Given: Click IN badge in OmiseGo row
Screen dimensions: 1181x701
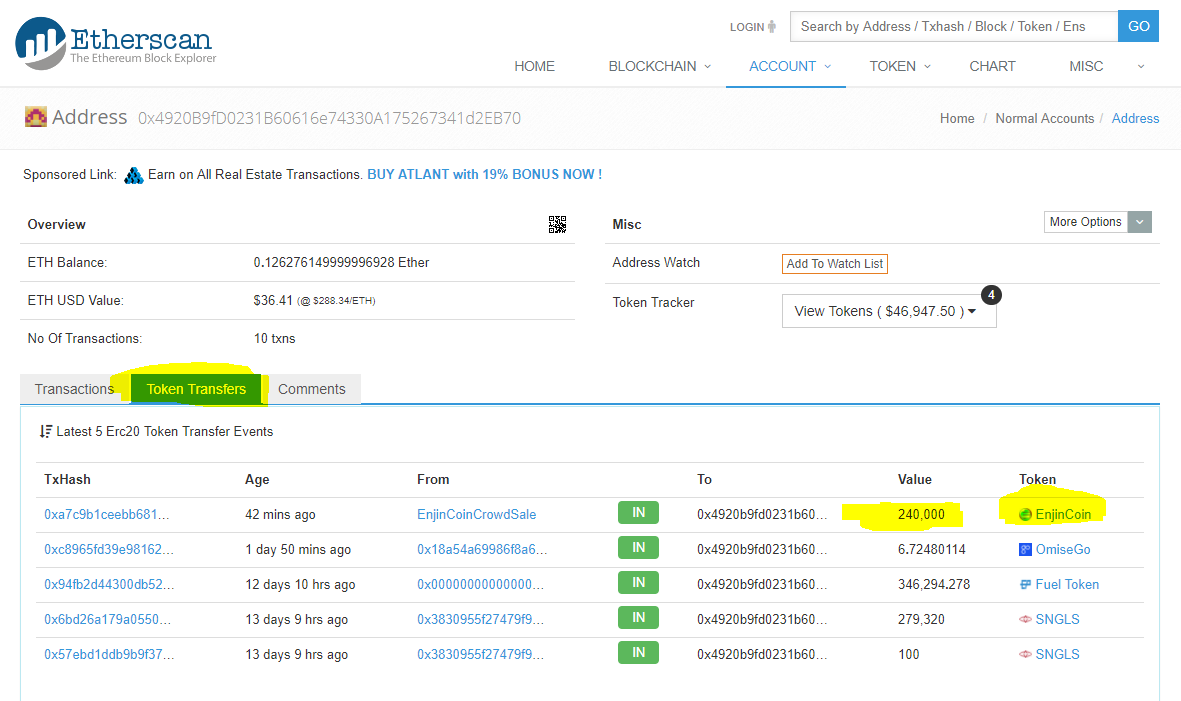Looking at the screenshot, I should 638,547.
